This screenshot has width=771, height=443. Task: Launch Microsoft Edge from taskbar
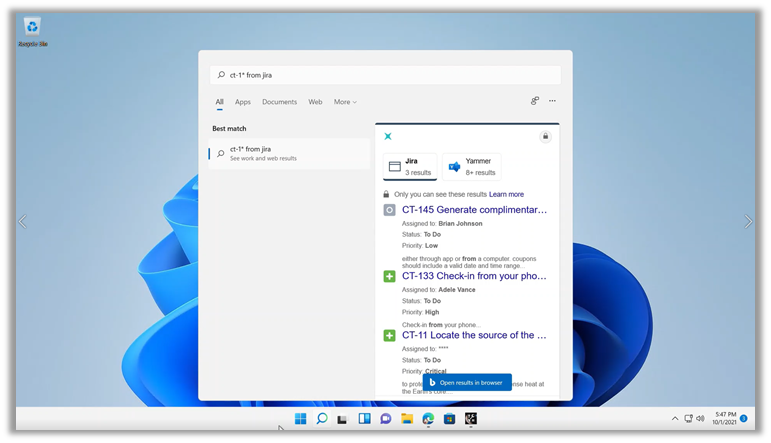click(x=428, y=418)
